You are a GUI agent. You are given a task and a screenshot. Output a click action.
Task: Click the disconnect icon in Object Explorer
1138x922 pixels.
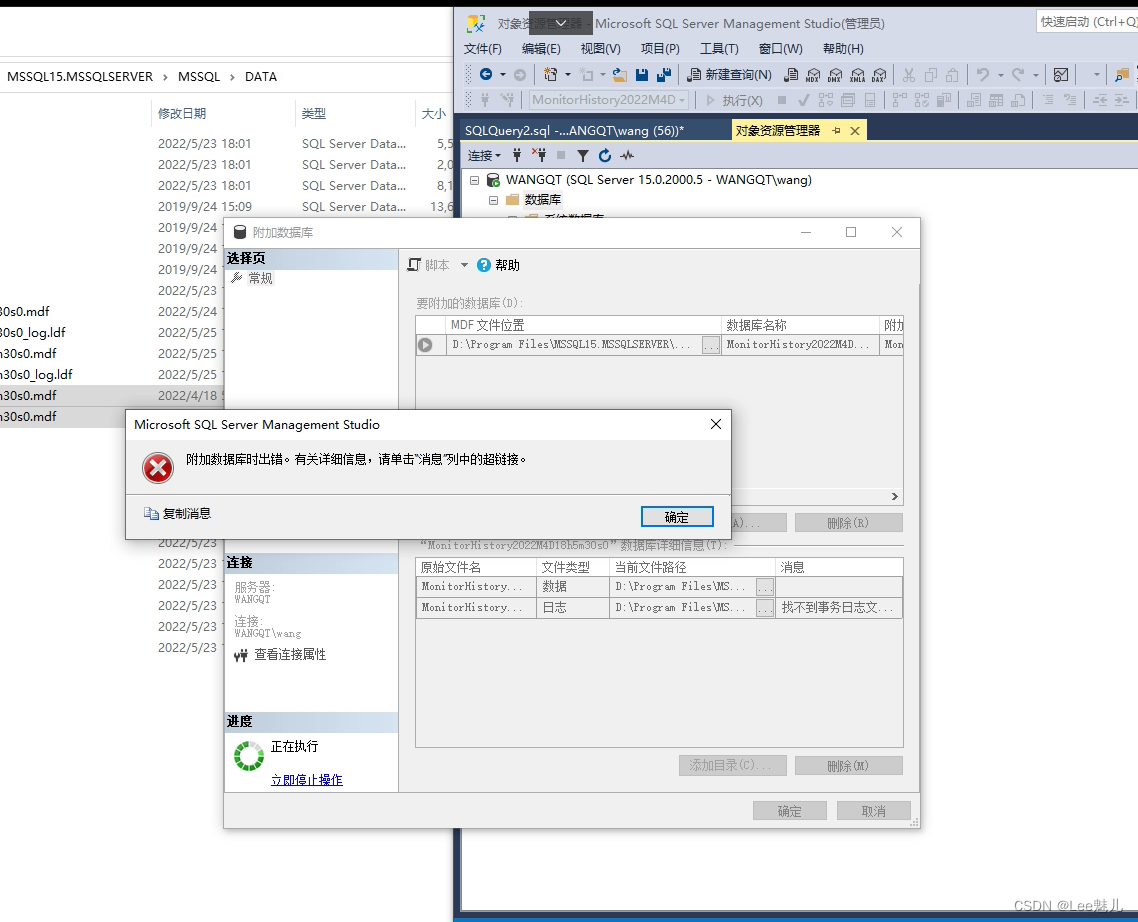click(539, 155)
